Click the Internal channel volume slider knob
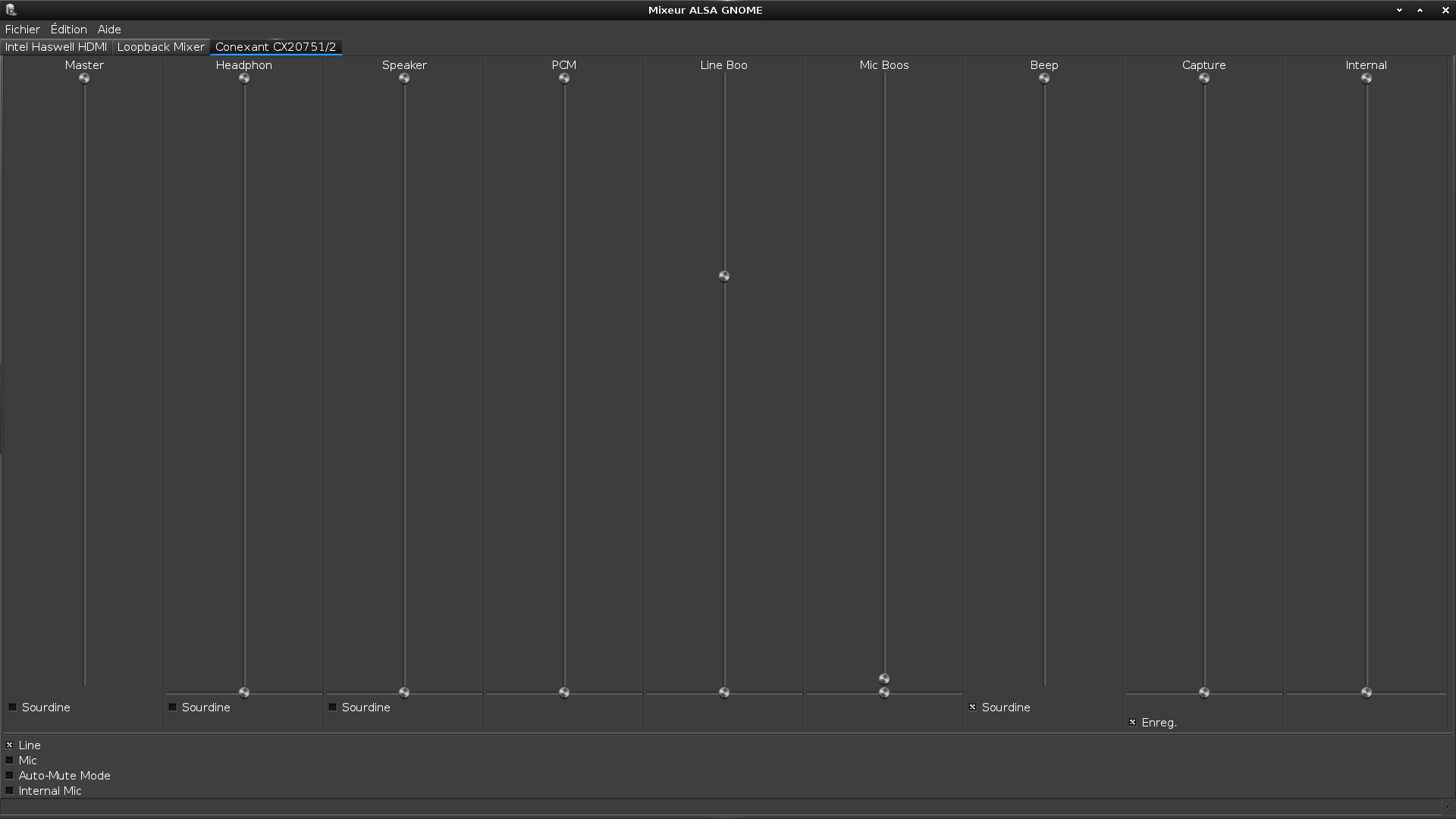1456x819 pixels. [1367, 79]
